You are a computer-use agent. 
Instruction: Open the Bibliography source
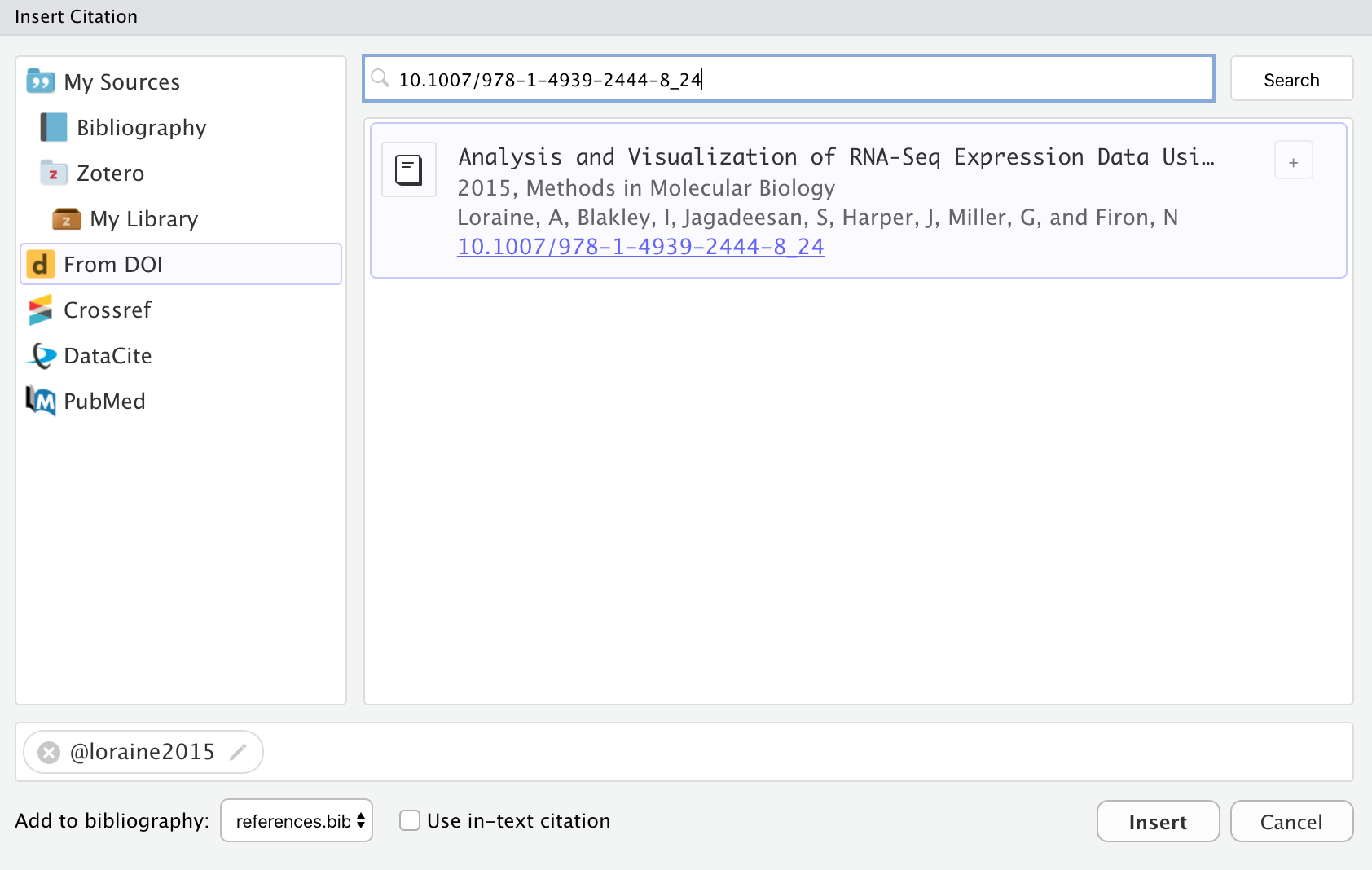[140, 127]
